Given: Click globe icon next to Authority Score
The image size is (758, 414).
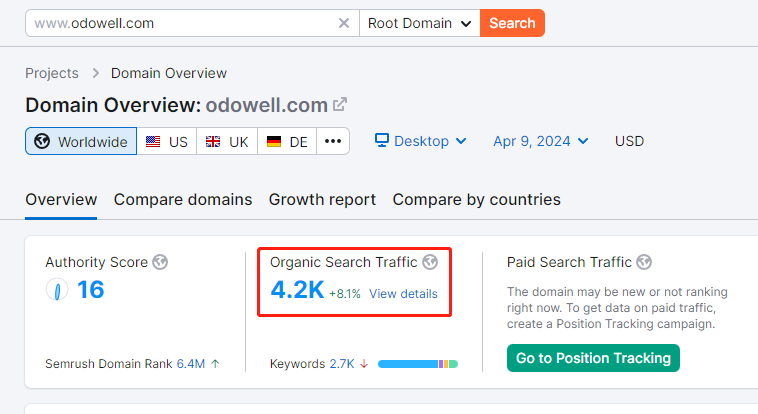Looking at the screenshot, I should pyautogui.click(x=160, y=262).
